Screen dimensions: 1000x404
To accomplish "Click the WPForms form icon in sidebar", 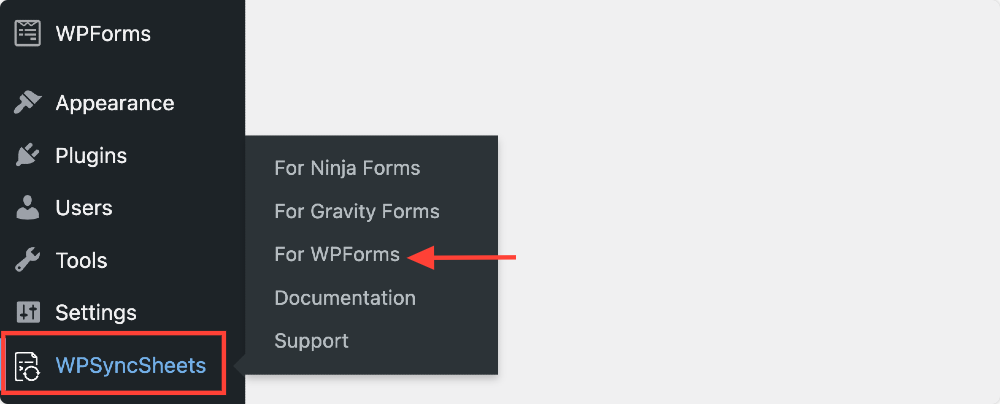I will tap(27, 33).
